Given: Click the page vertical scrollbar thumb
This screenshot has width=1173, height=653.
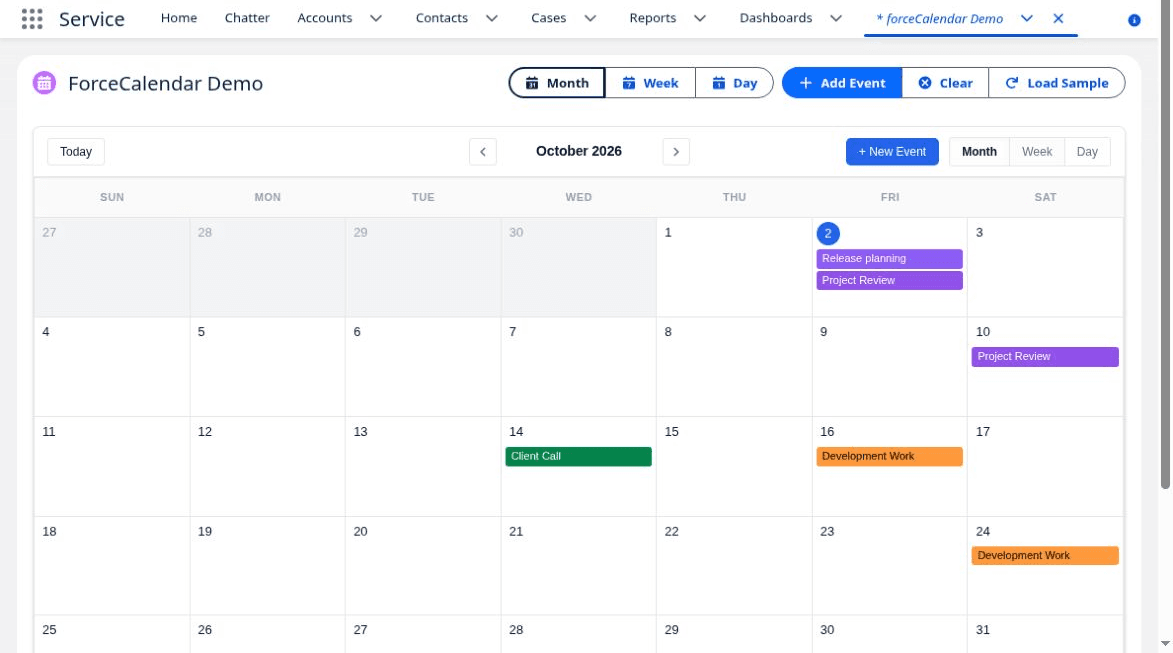Looking at the screenshot, I should tap(1165, 245).
